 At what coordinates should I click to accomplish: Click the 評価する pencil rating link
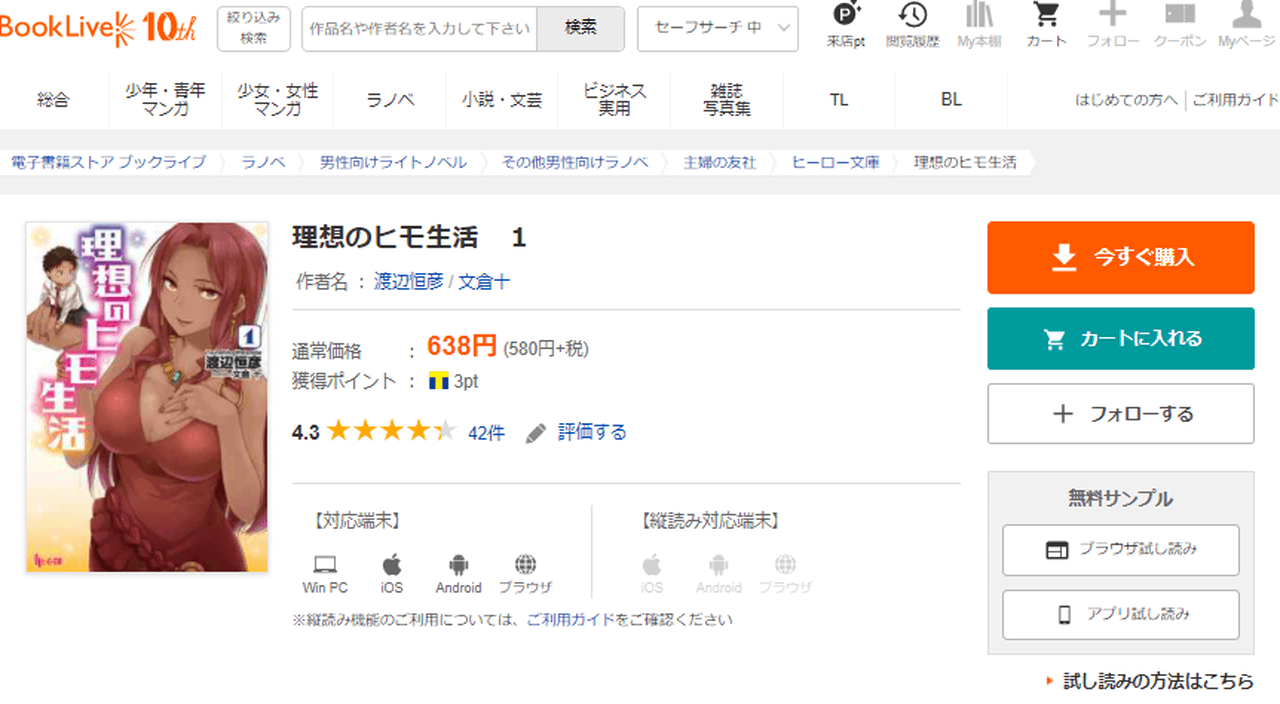tap(577, 432)
